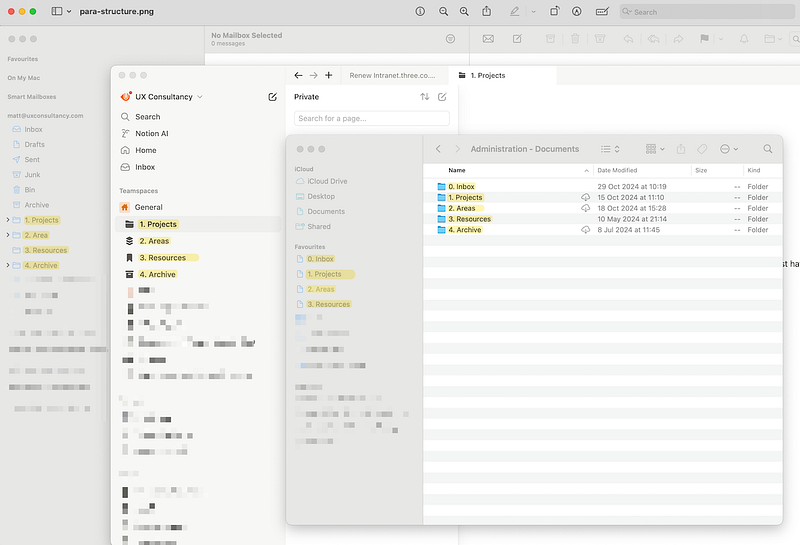Get new mail with the envelope icon
The image size is (800, 545).
click(x=488, y=39)
